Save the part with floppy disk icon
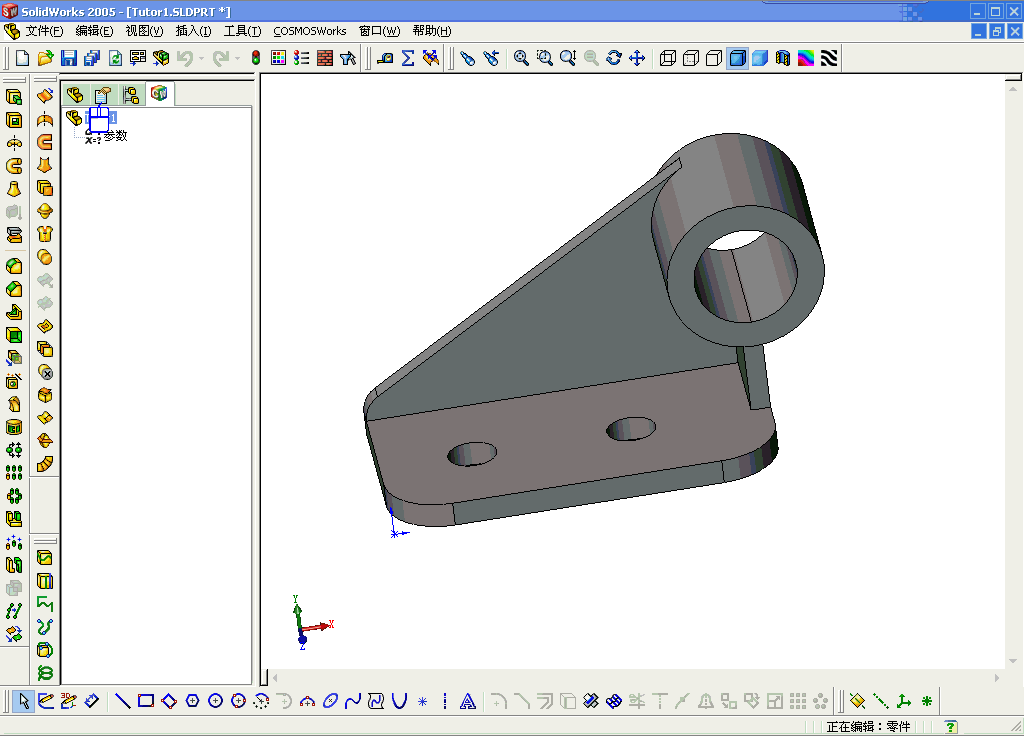1024x736 pixels. coord(69,58)
